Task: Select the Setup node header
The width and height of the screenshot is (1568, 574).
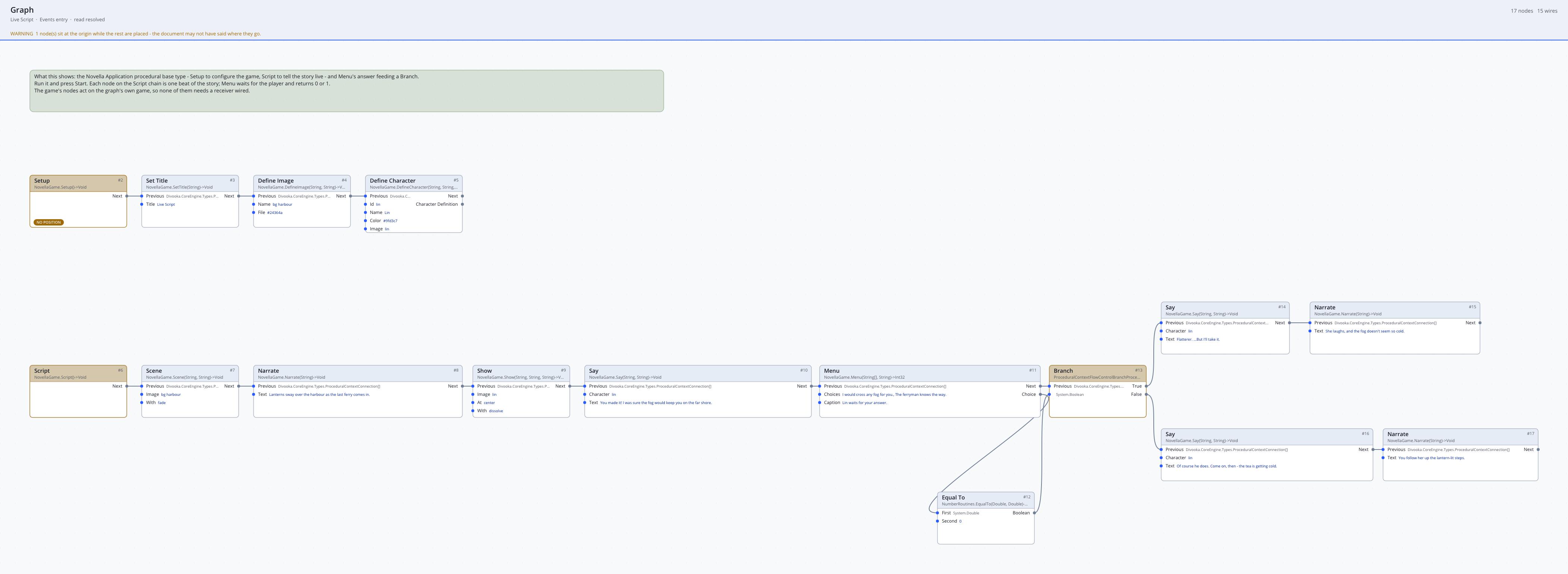Action: [x=78, y=183]
